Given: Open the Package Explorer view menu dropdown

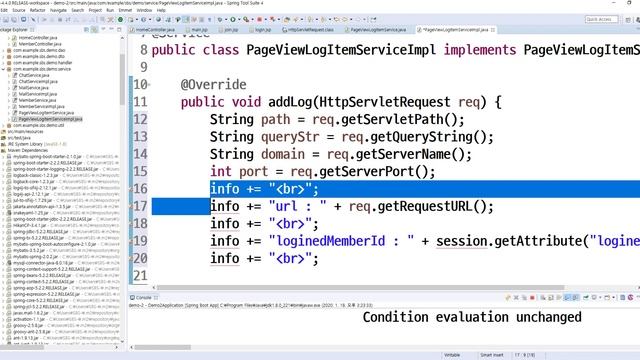Looking at the screenshot, I should (x=103, y=29).
